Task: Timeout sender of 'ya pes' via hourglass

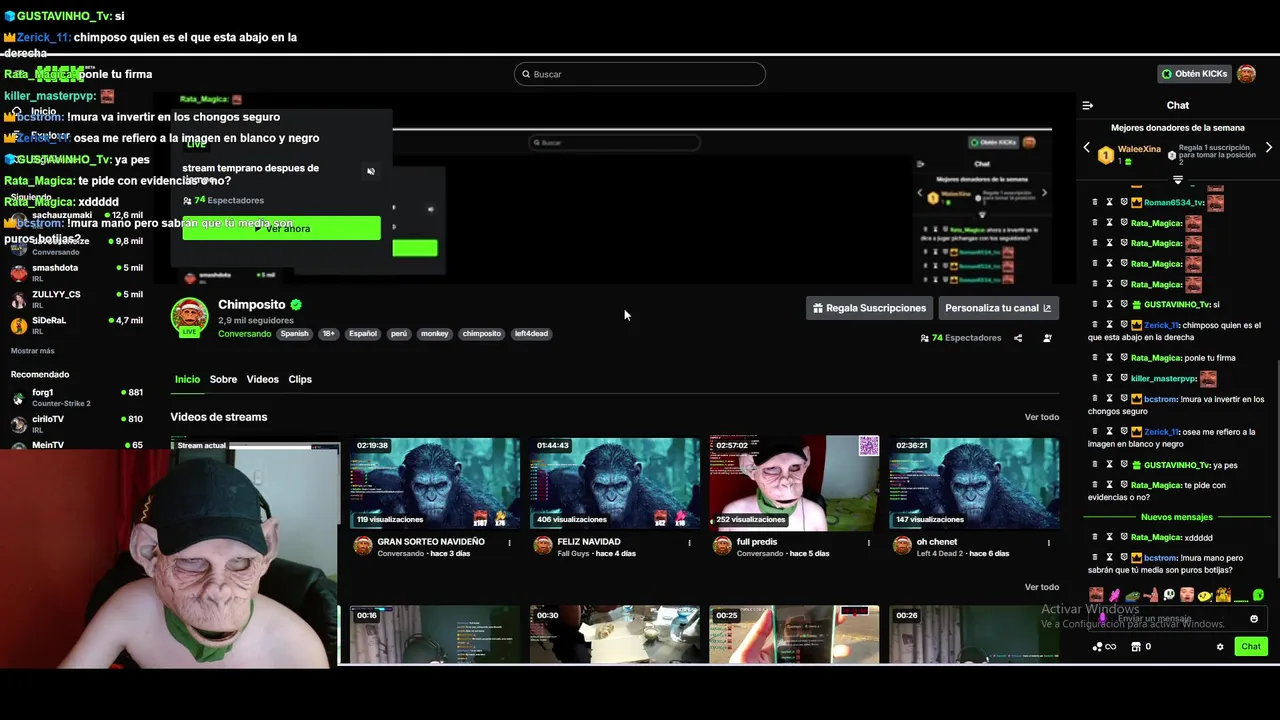Action: (x=1109, y=464)
